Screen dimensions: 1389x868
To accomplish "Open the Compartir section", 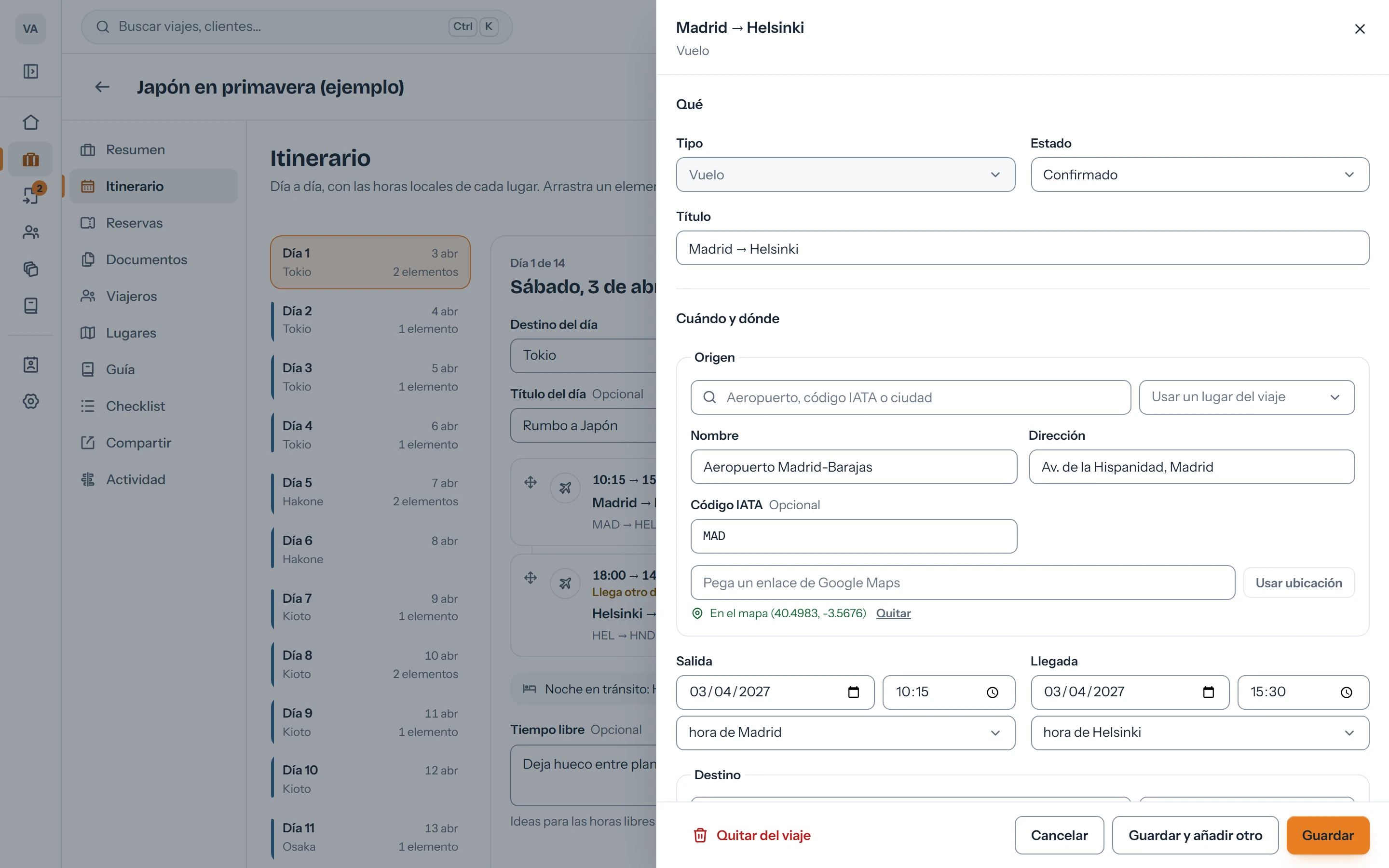I will coord(153,443).
